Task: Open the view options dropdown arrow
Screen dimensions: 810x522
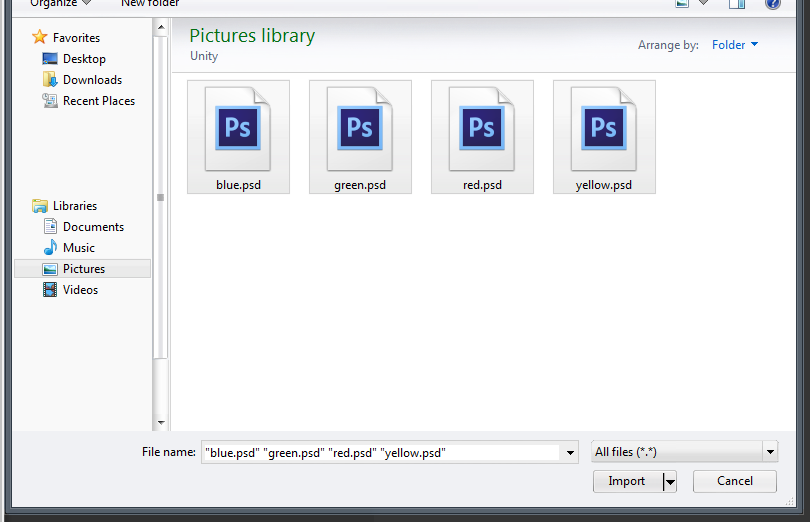Action: pyautogui.click(x=703, y=3)
